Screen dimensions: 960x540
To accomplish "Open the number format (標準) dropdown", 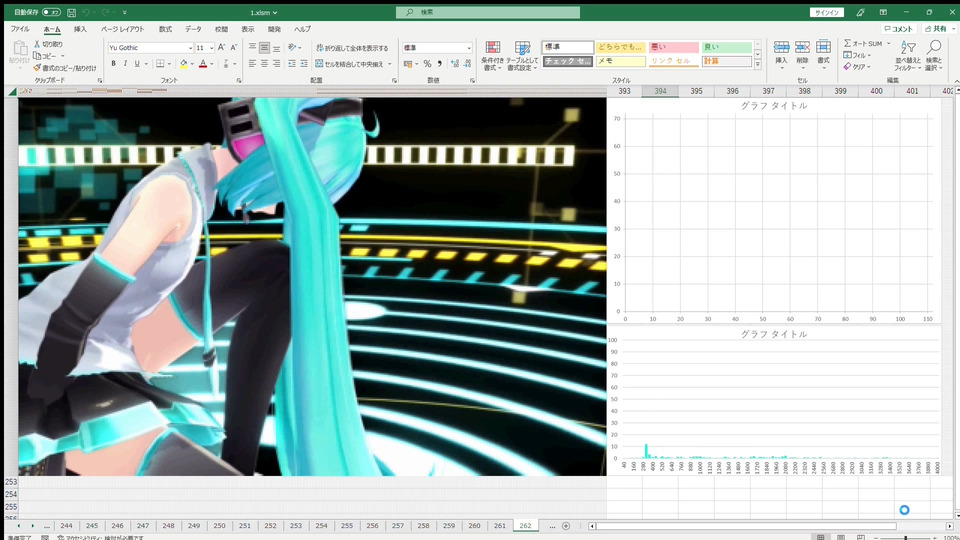I will pos(469,48).
